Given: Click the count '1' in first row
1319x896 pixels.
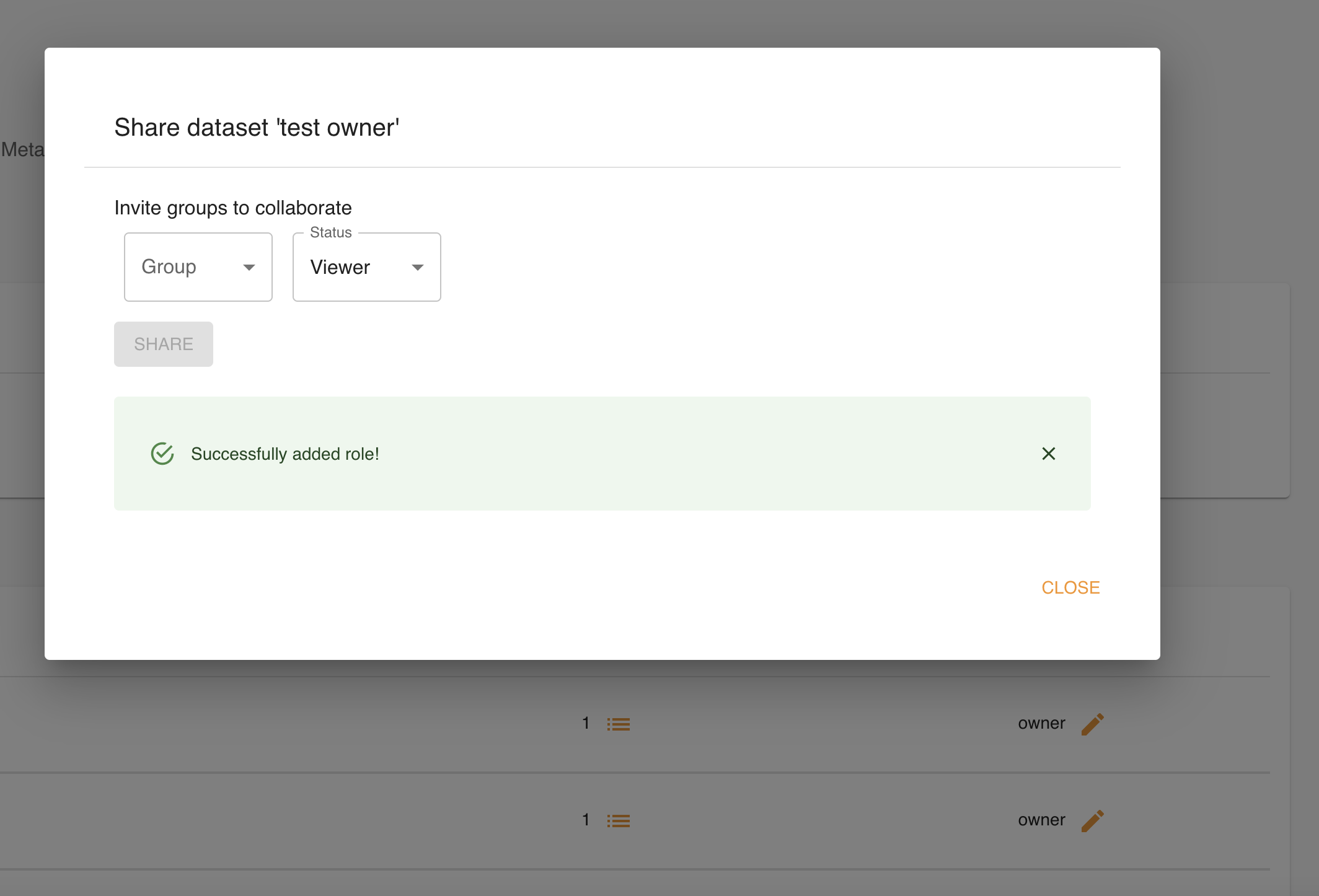Looking at the screenshot, I should point(586,723).
